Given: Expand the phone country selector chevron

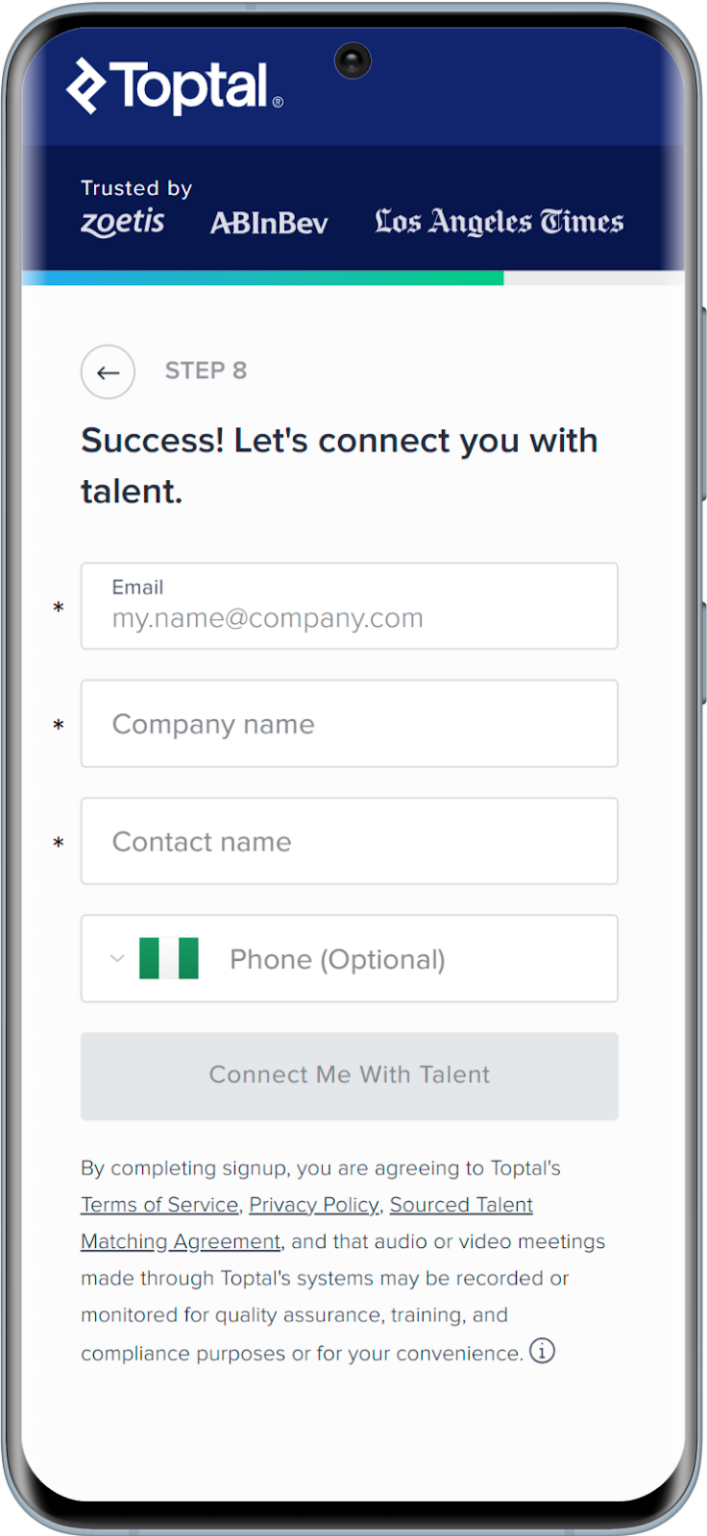Looking at the screenshot, I should coord(116,958).
